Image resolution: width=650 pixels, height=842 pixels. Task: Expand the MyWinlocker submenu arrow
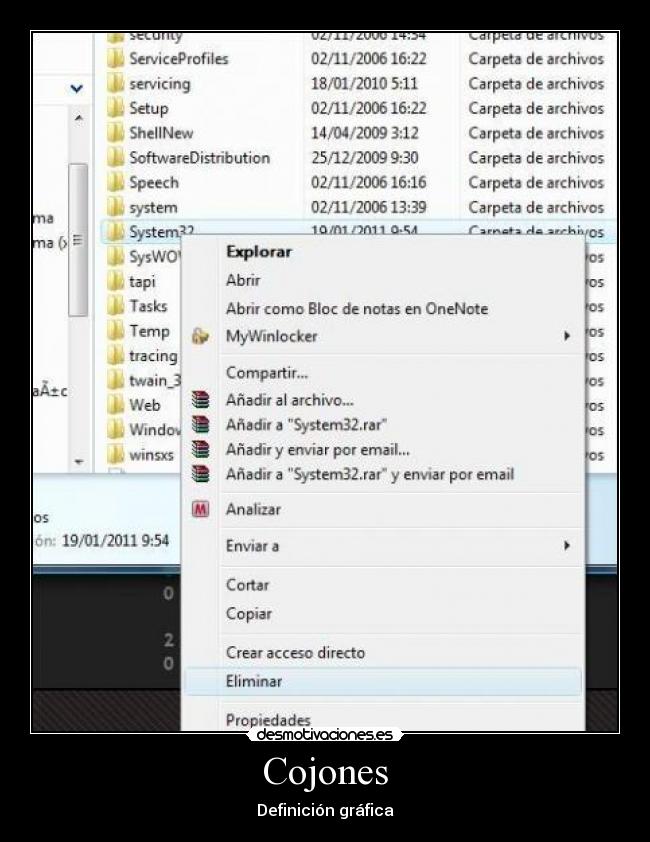(567, 336)
